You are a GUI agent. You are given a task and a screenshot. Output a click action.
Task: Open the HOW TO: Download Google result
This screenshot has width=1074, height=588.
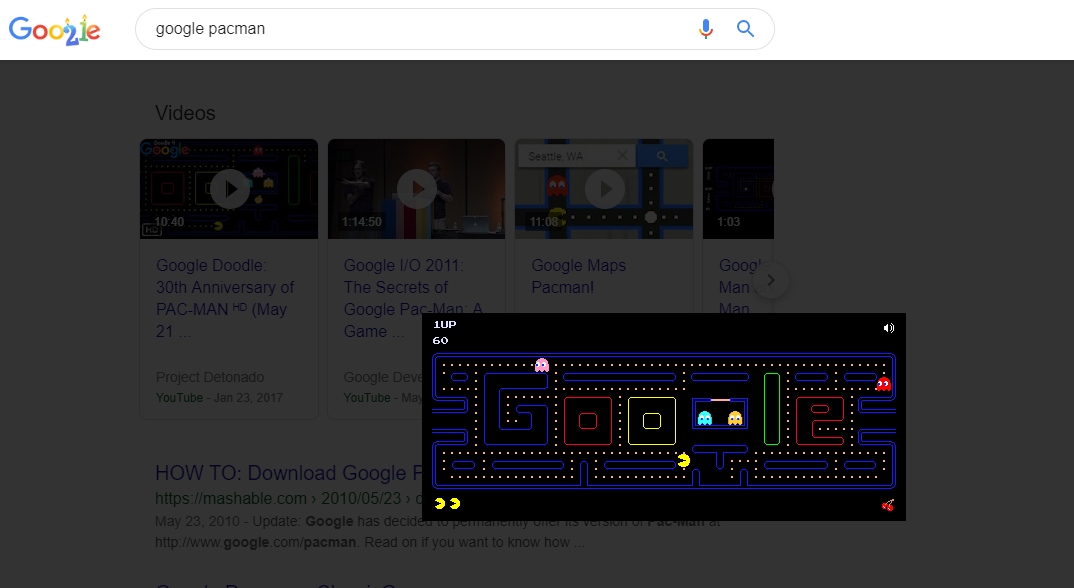pyautogui.click(x=288, y=473)
